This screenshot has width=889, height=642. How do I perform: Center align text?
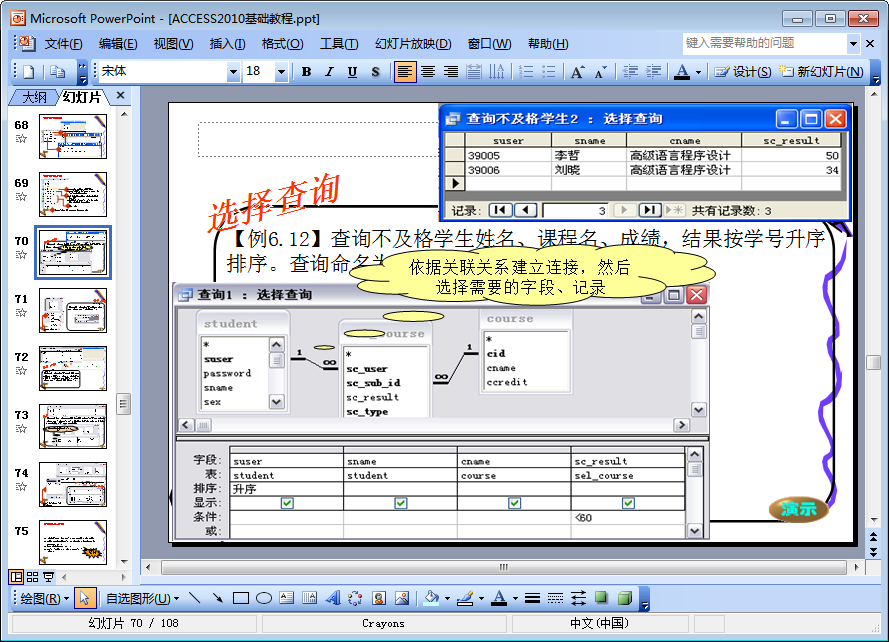point(428,72)
